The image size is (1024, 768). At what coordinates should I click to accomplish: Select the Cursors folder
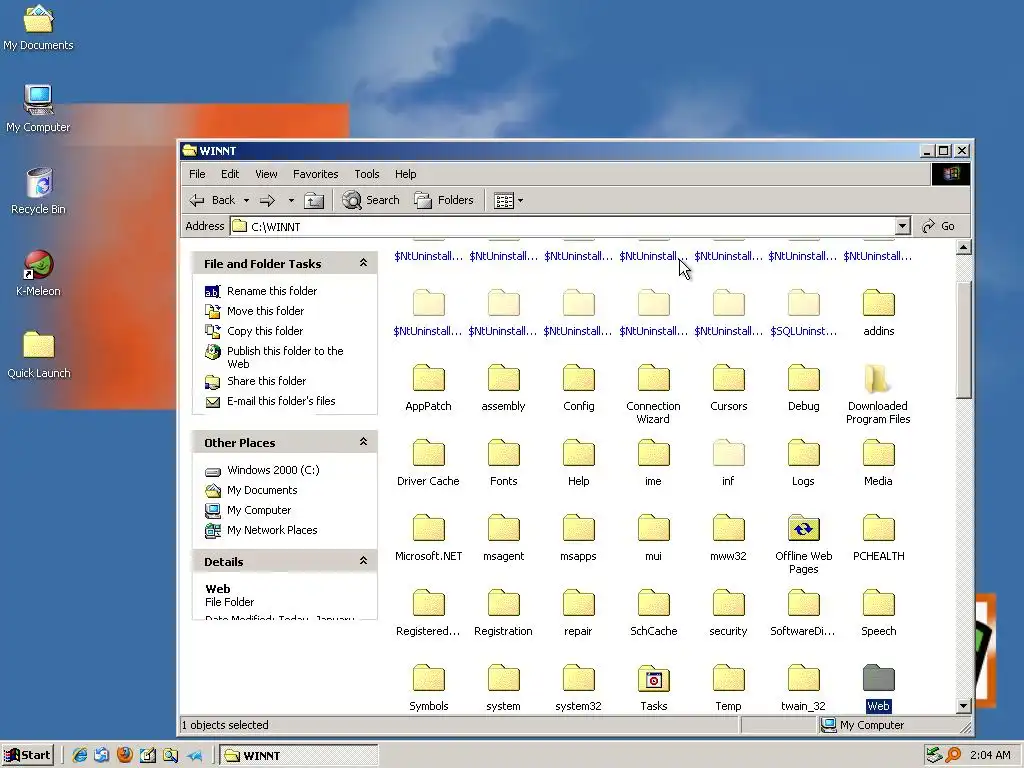click(728, 387)
